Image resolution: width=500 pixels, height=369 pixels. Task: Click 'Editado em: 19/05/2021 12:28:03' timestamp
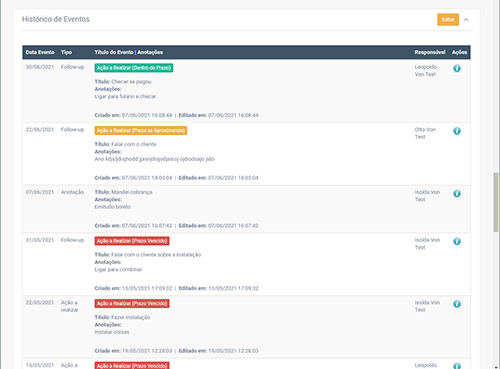coord(219,351)
